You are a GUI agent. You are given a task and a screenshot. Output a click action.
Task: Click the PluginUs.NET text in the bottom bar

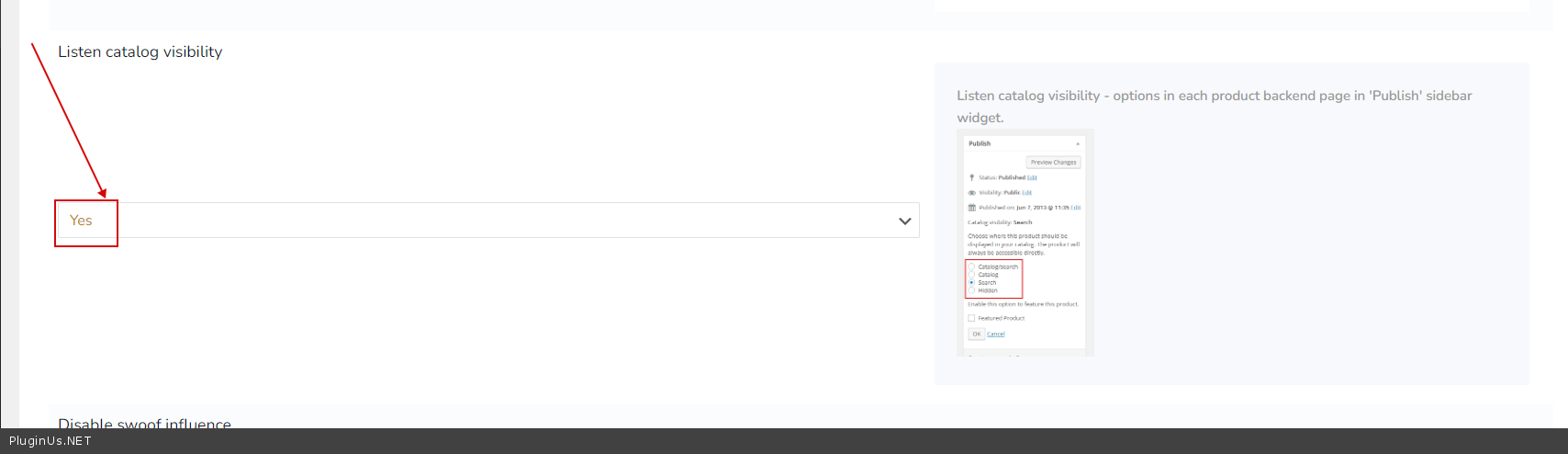click(x=50, y=441)
